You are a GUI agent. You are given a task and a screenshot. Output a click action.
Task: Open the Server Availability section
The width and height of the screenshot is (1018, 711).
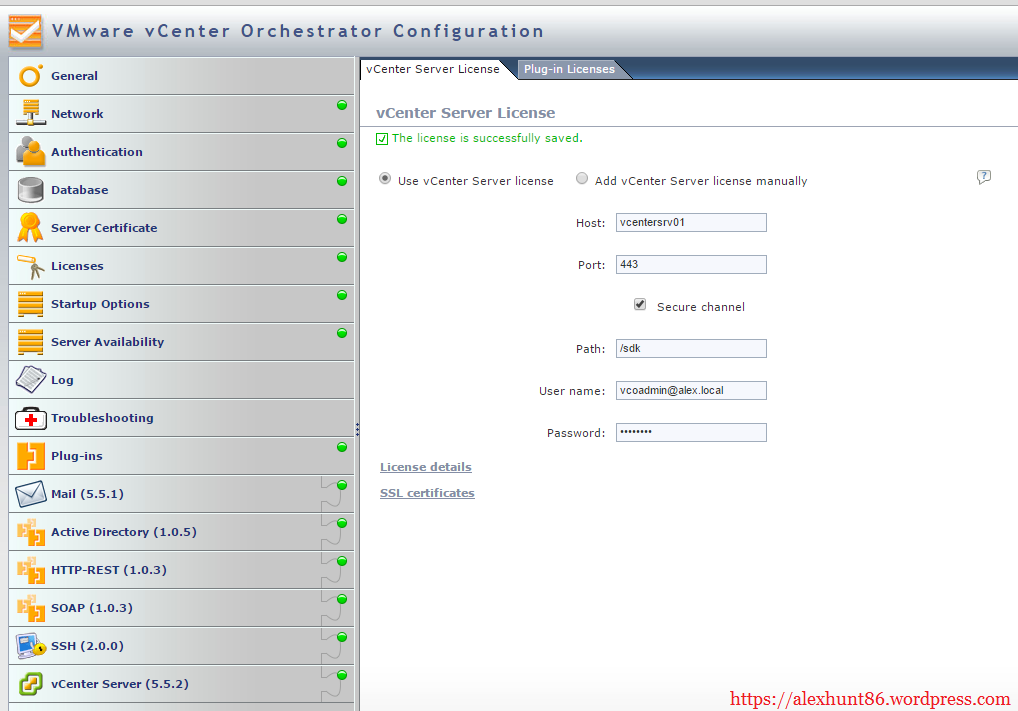181,342
